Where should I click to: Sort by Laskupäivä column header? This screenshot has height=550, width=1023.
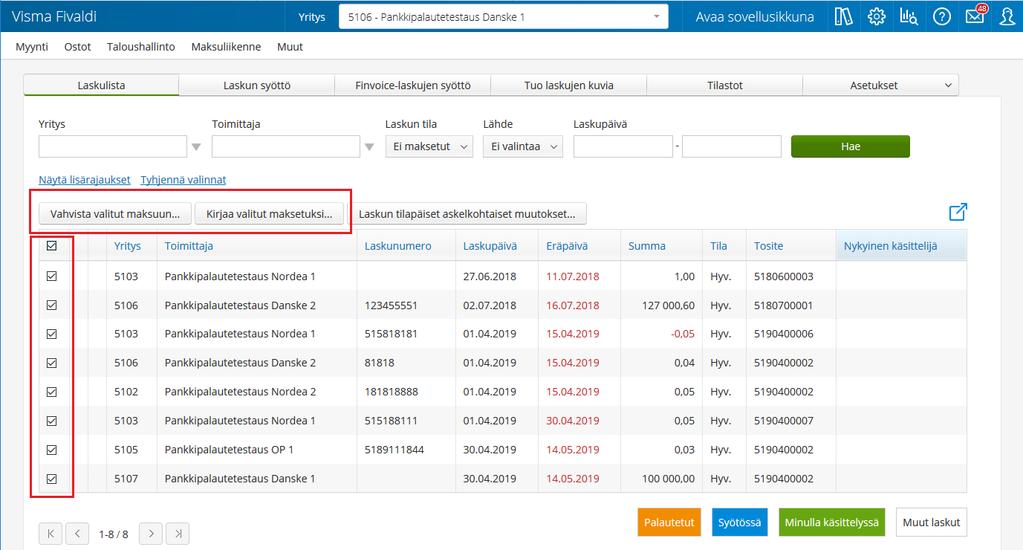(490, 246)
